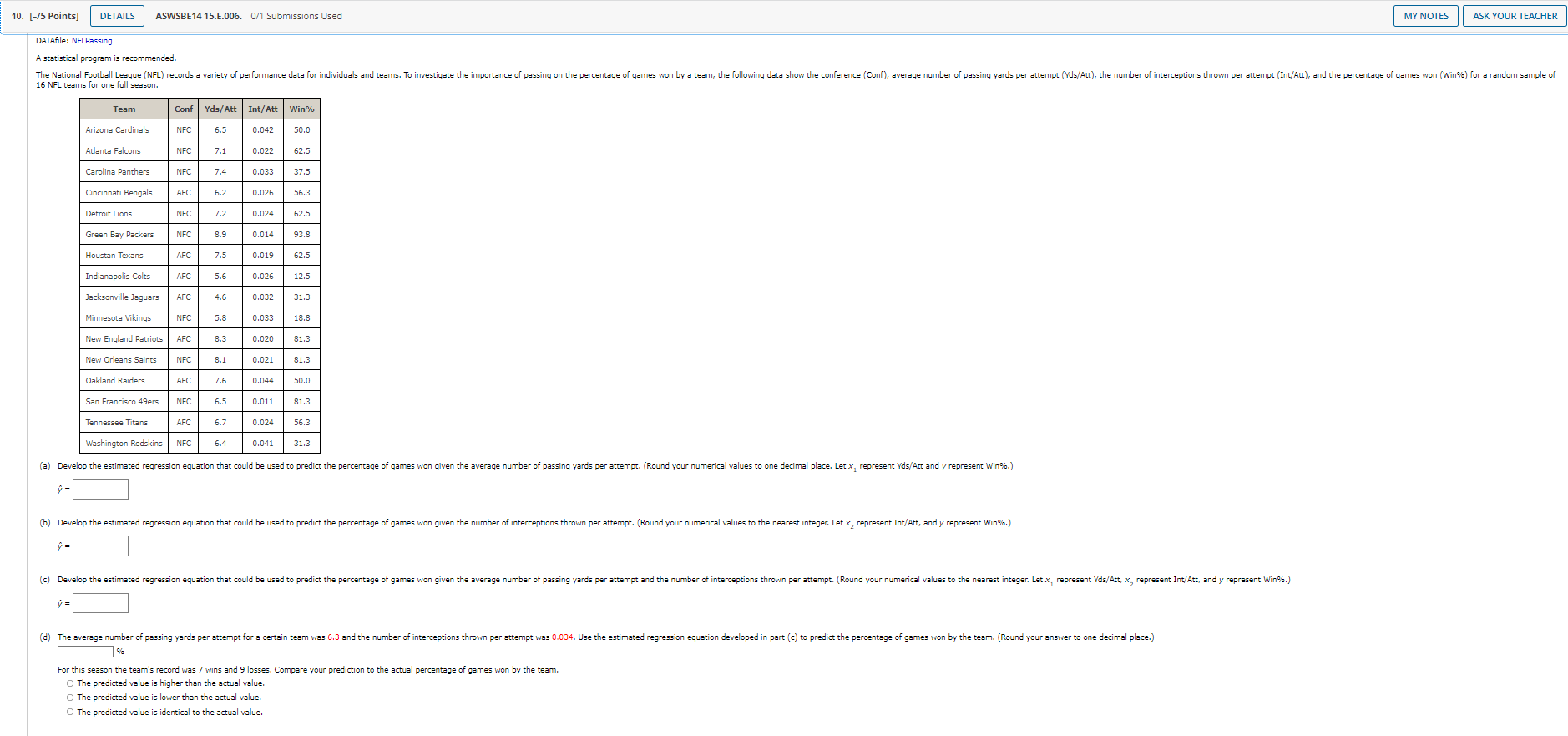Click 'A statistical program is recommended.' text
The width and height of the screenshot is (1568, 736).
tap(106, 58)
